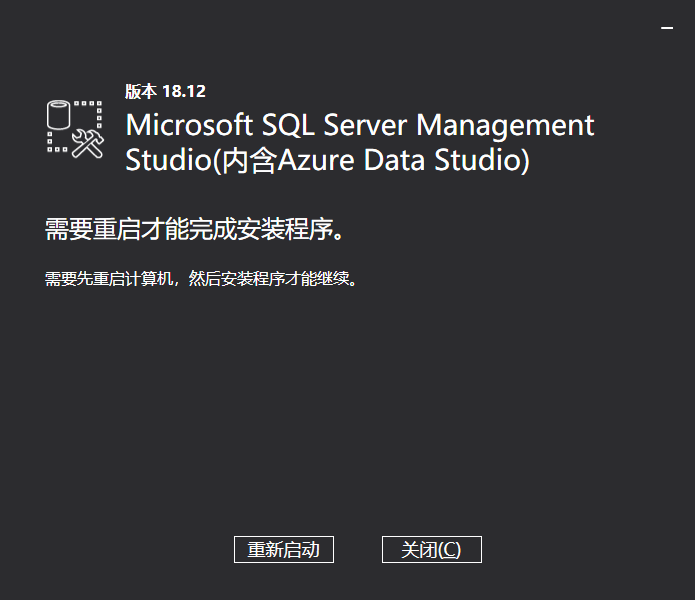
Task: Click the 版本 characters above the title
Action: 141,91
